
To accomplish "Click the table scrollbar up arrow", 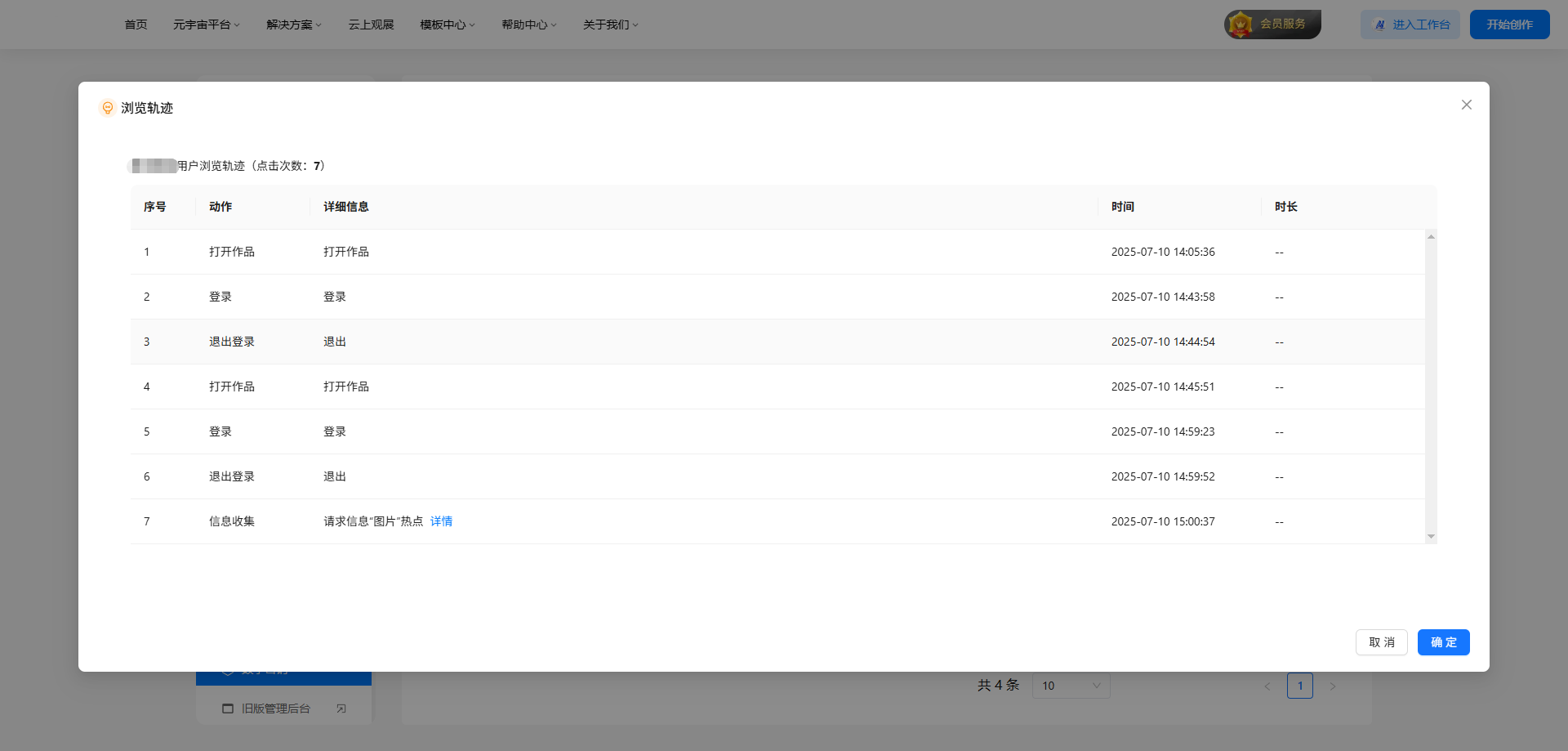I will 1431,237.
